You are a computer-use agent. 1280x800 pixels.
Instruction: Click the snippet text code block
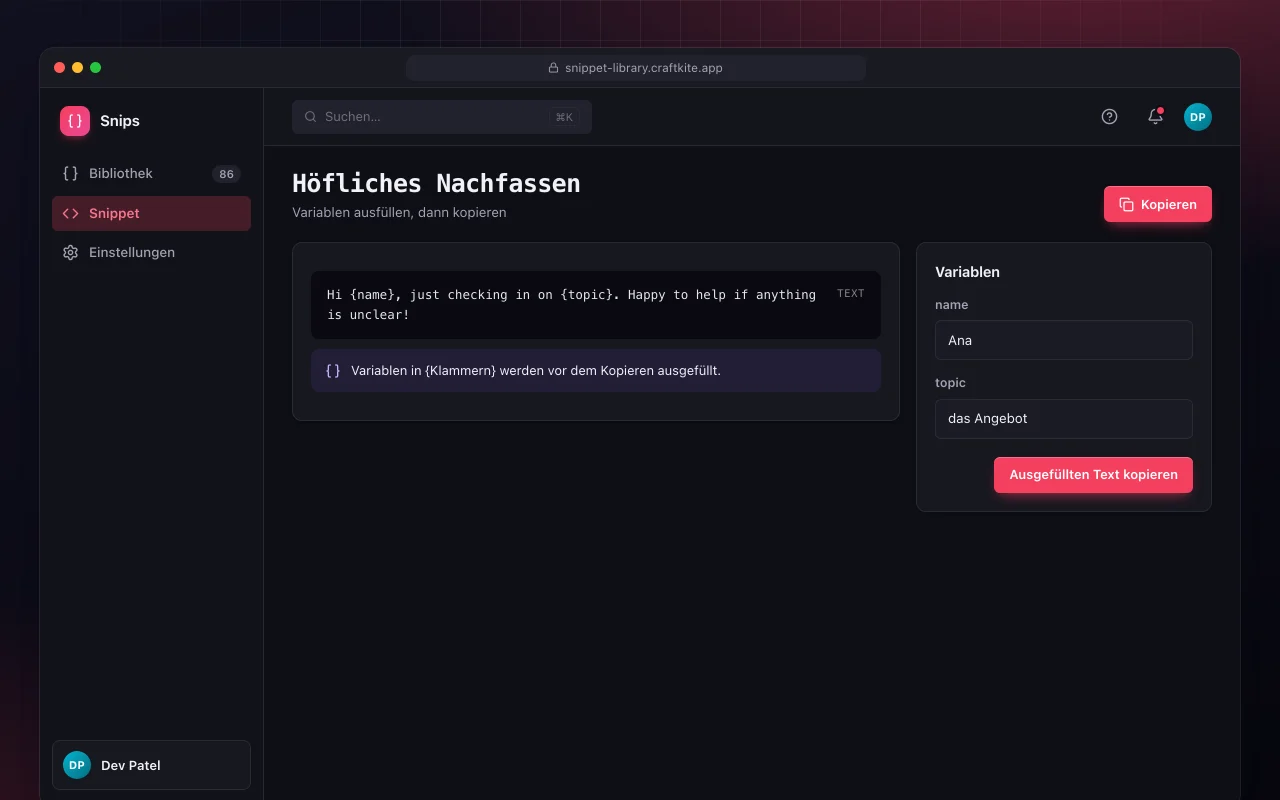click(596, 305)
